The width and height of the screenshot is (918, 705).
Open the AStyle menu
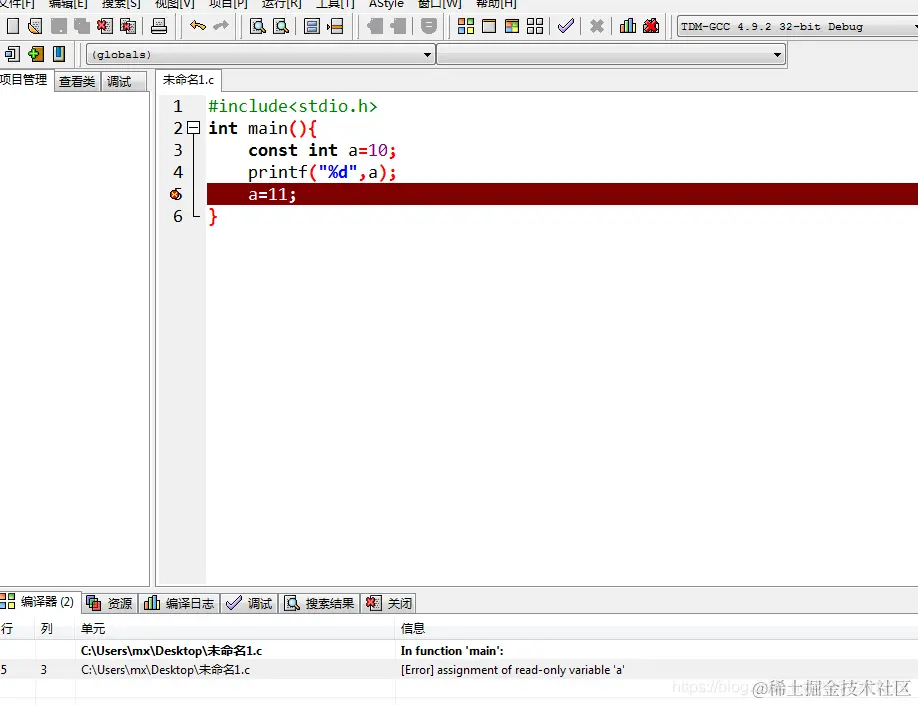[x=386, y=4]
